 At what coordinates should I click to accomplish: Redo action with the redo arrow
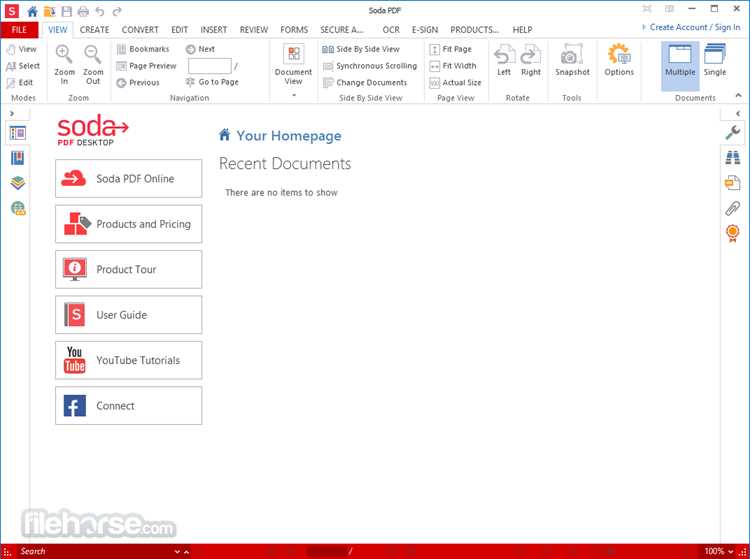pyautogui.click(x=117, y=11)
